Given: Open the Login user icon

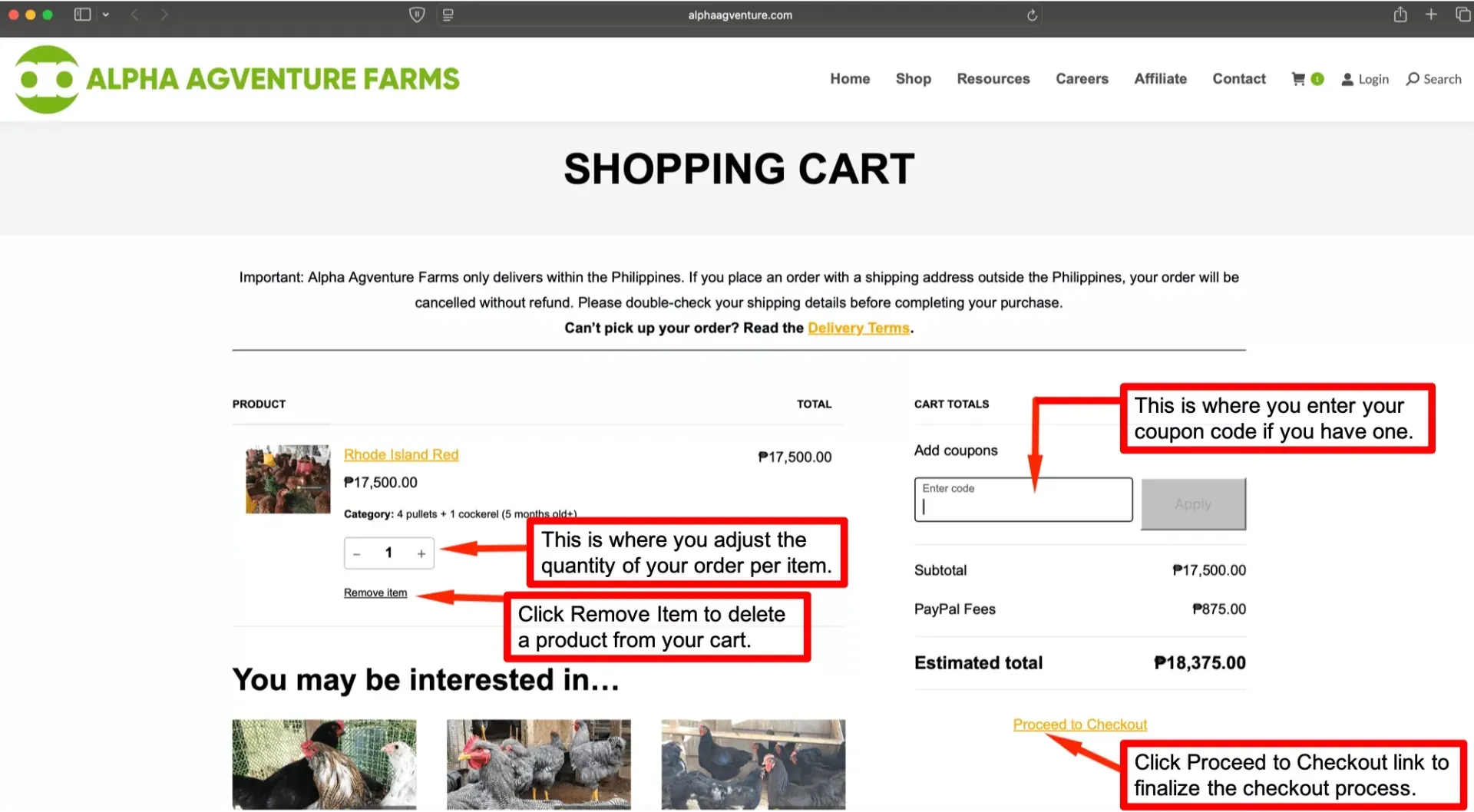Looking at the screenshot, I should click(x=1347, y=79).
